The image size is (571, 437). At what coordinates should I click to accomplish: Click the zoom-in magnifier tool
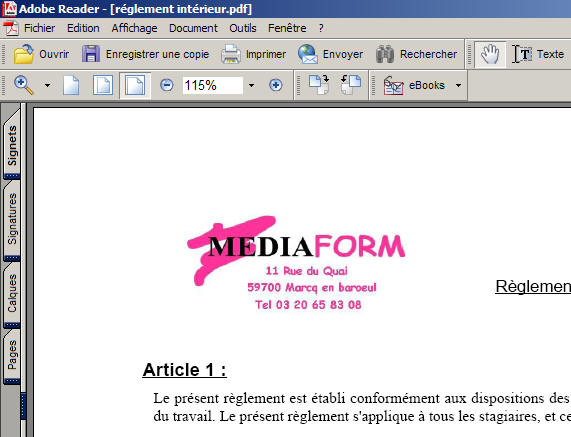(x=24, y=85)
